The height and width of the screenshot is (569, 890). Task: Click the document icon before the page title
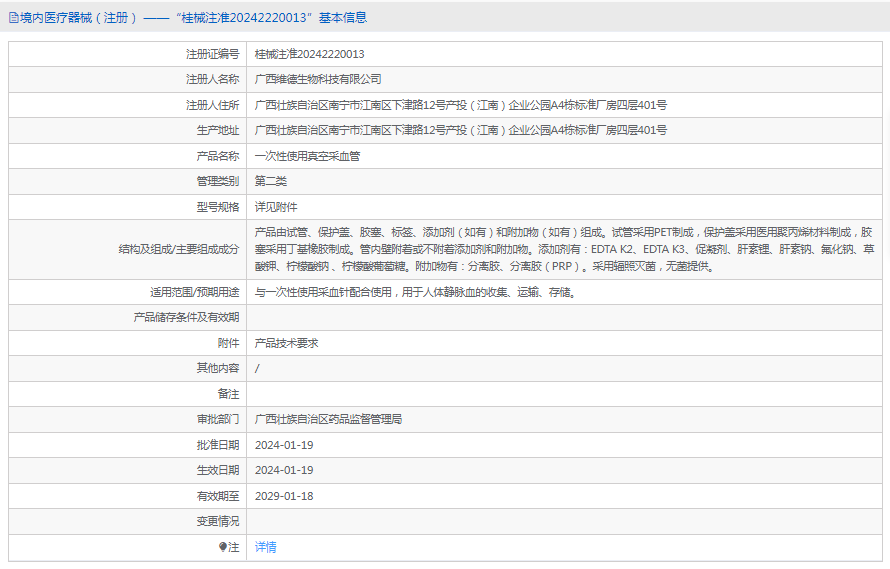pyautogui.click(x=14, y=18)
